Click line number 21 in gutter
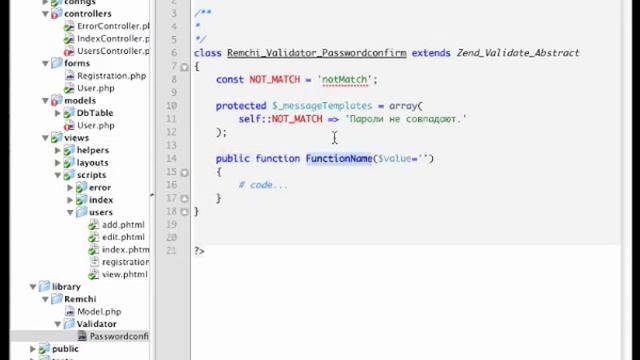640x360 pixels. (171, 251)
